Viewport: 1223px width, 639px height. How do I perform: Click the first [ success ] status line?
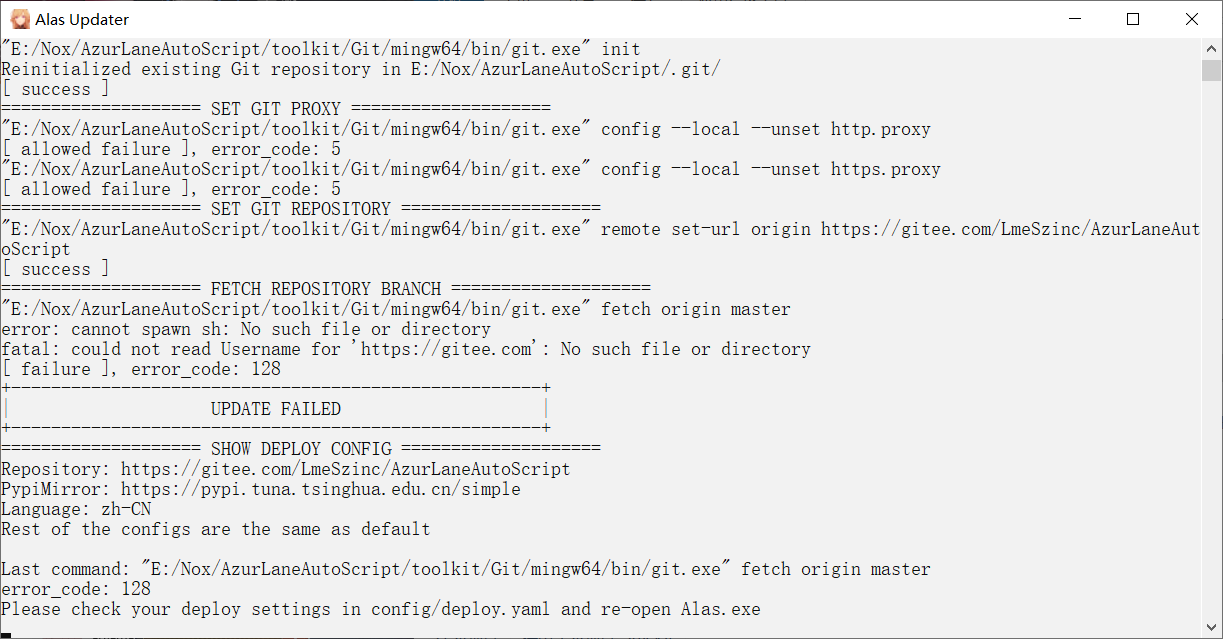pyautogui.click(x=55, y=88)
